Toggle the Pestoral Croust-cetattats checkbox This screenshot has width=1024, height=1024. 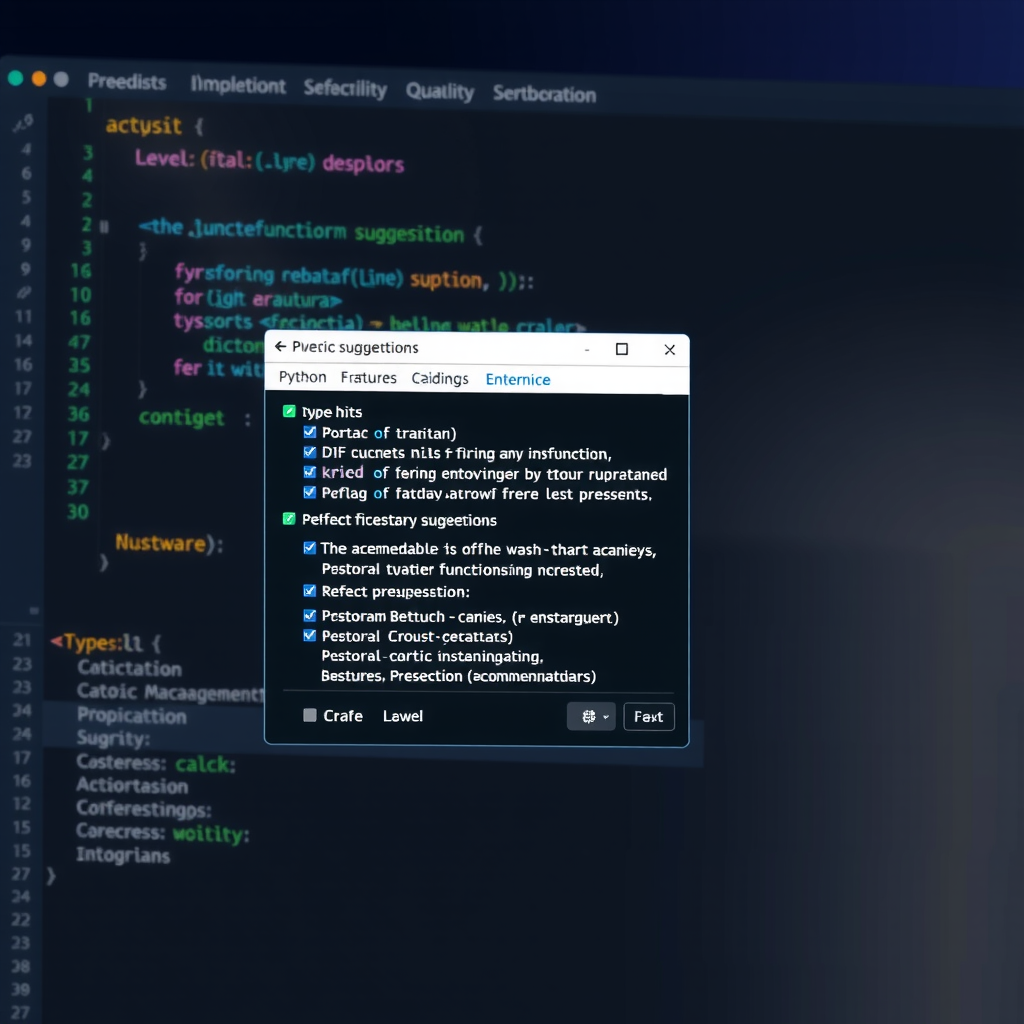point(309,636)
